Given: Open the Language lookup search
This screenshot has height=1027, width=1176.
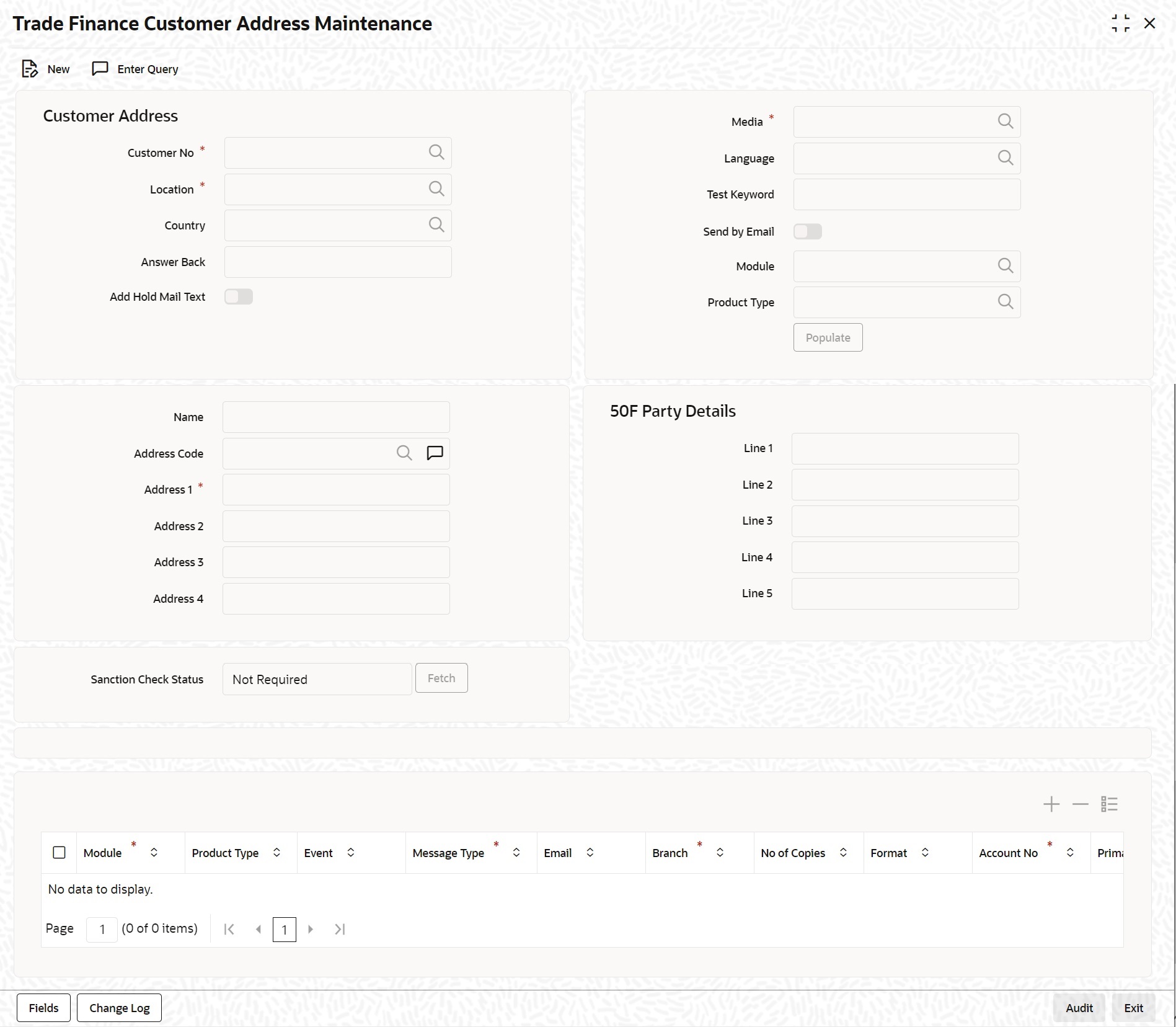Looking at the screenshot, I should [1005, 158].
